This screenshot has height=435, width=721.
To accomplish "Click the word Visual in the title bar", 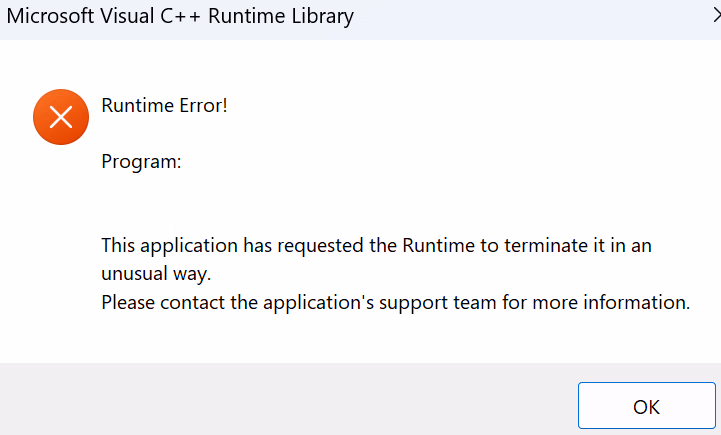I will [127, 16].
